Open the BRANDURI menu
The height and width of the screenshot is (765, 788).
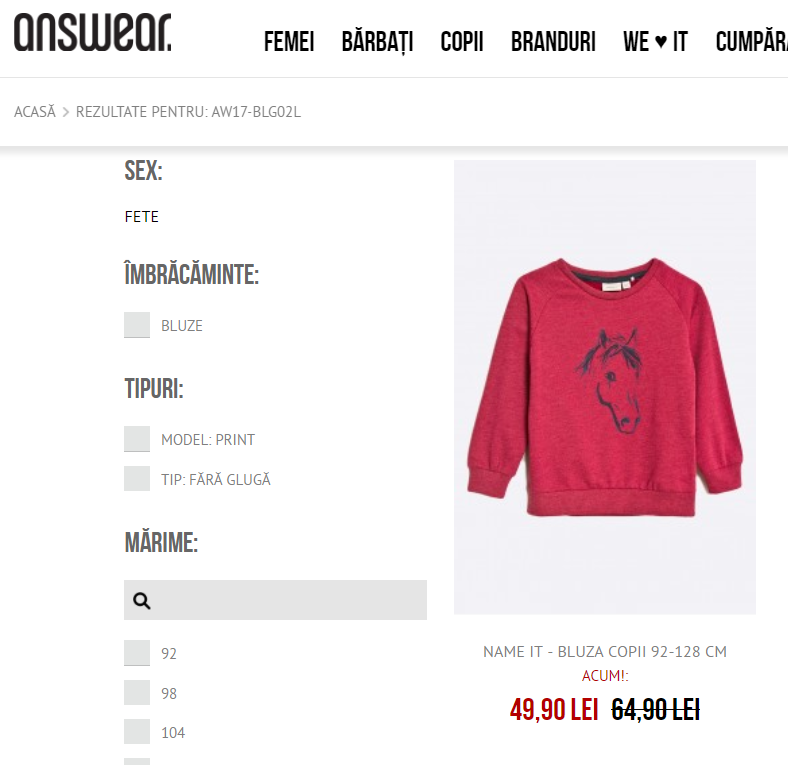coord(553,42)
